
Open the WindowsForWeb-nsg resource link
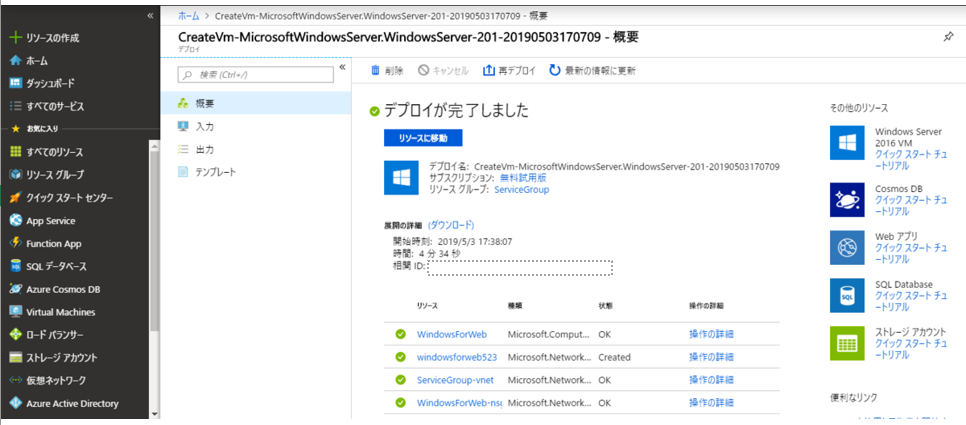[x=459, y=403]
